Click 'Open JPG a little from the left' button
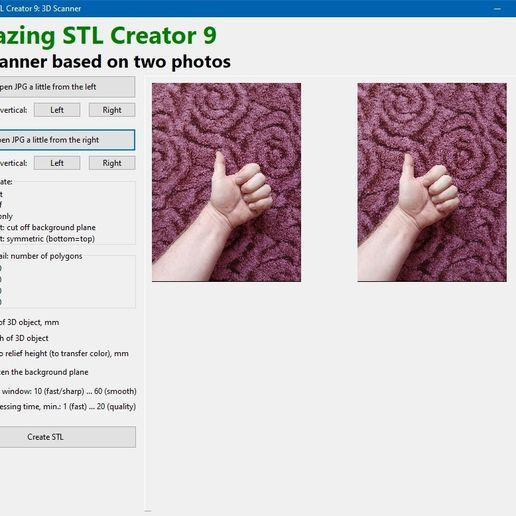This screenshot has height=516, width=516. tap(67, 87)
